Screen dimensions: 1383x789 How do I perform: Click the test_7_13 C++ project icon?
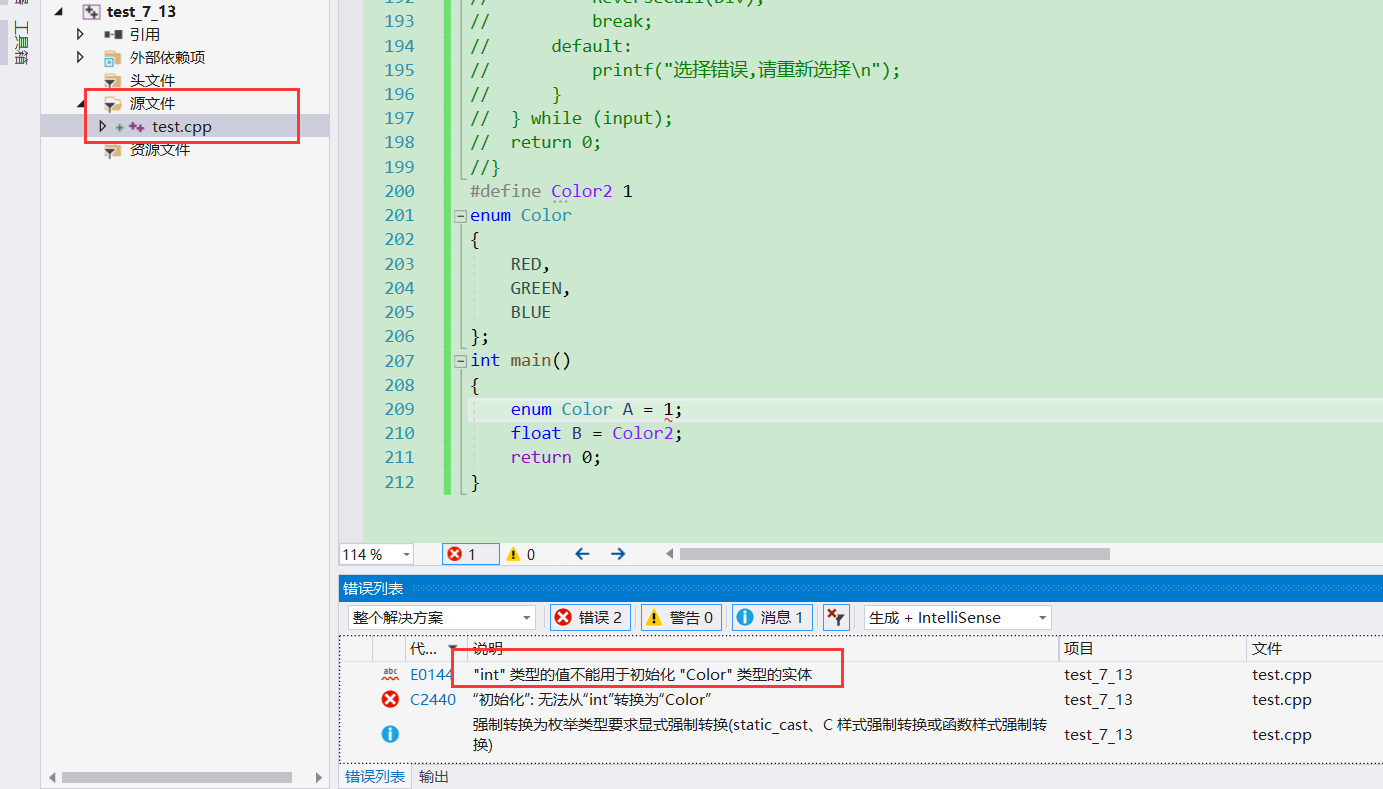click(x=91, y=12)
